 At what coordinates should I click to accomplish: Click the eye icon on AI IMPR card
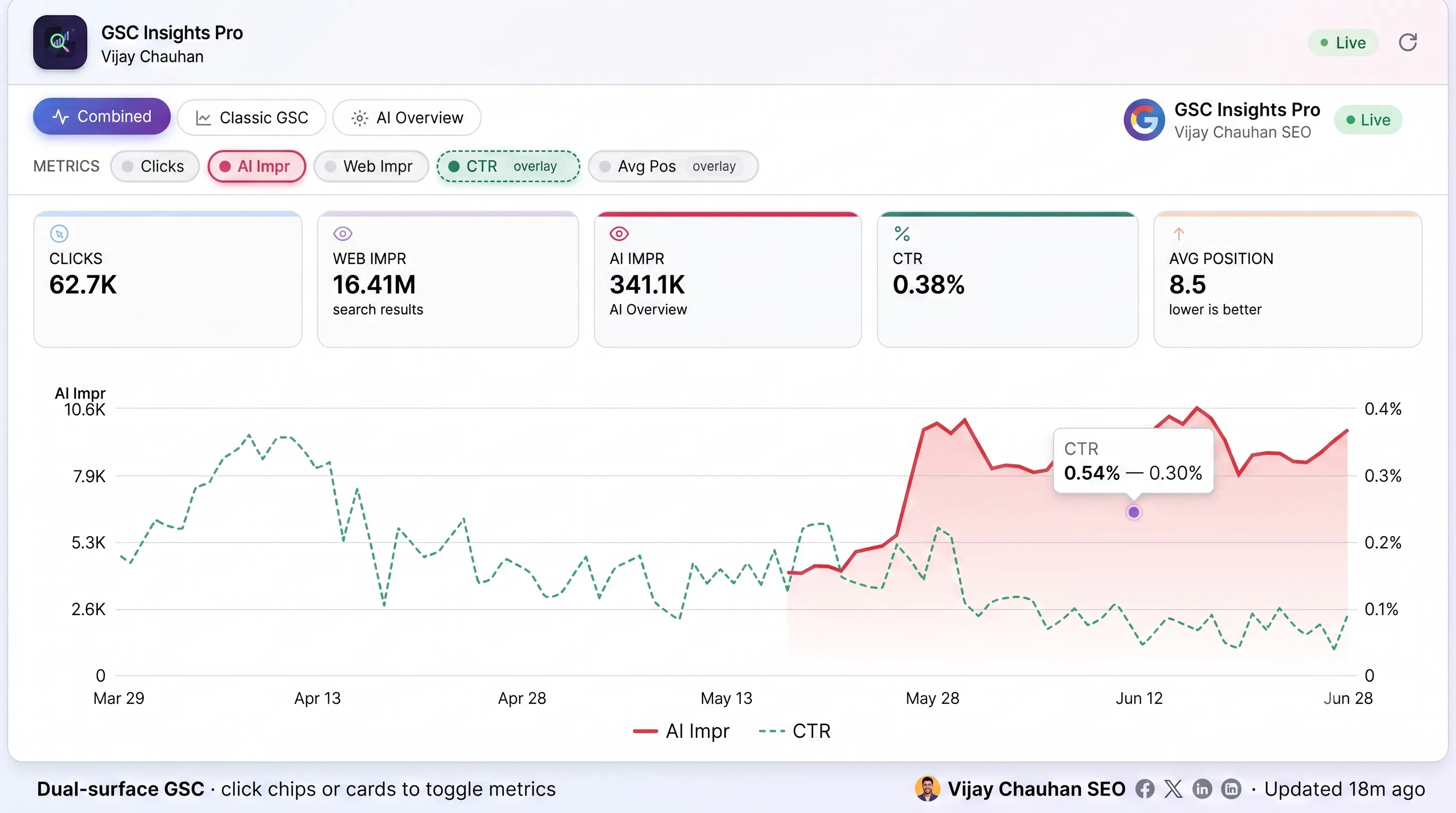coord(619,233)
